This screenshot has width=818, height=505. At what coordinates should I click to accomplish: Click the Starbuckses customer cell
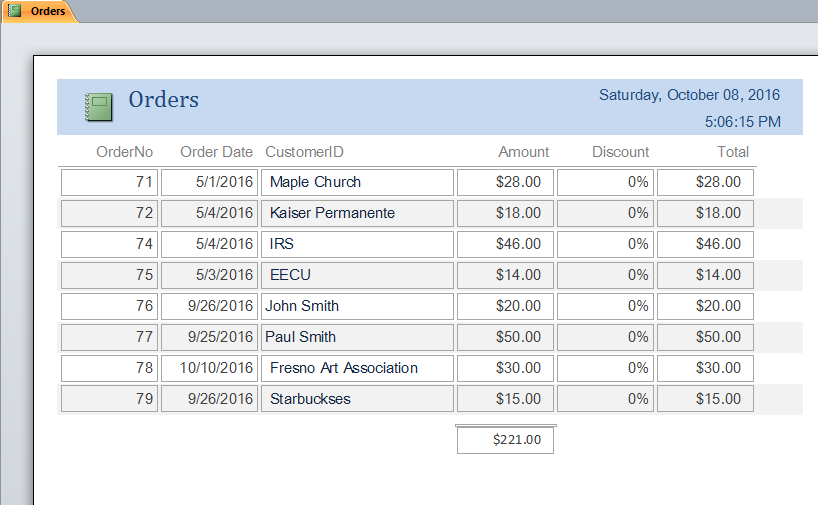point(357,399)
